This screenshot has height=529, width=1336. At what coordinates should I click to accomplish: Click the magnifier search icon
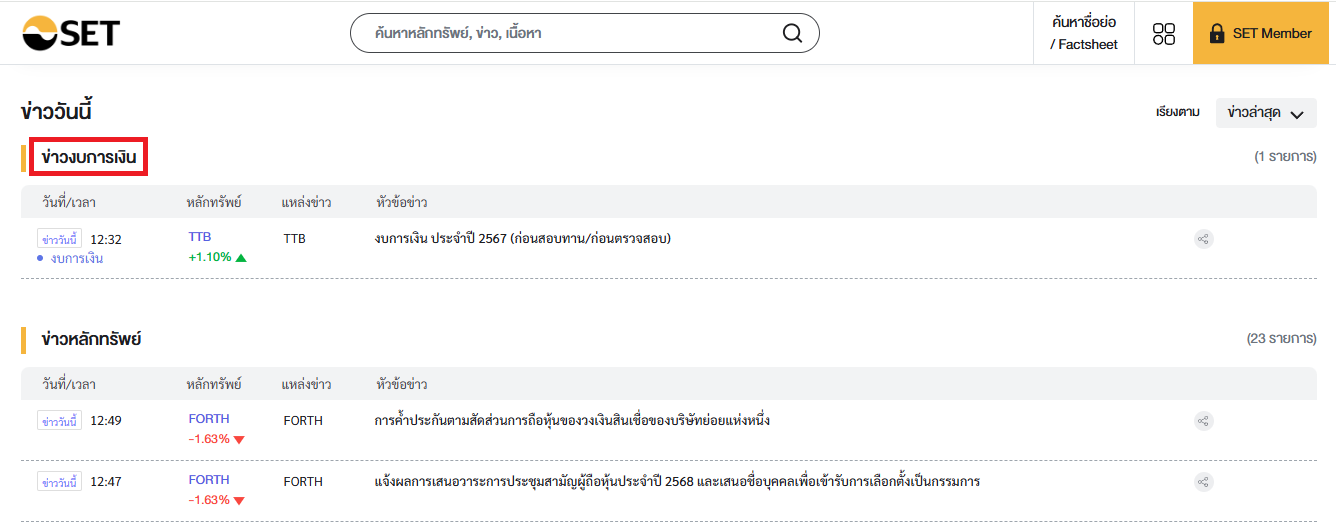(792, 33)
